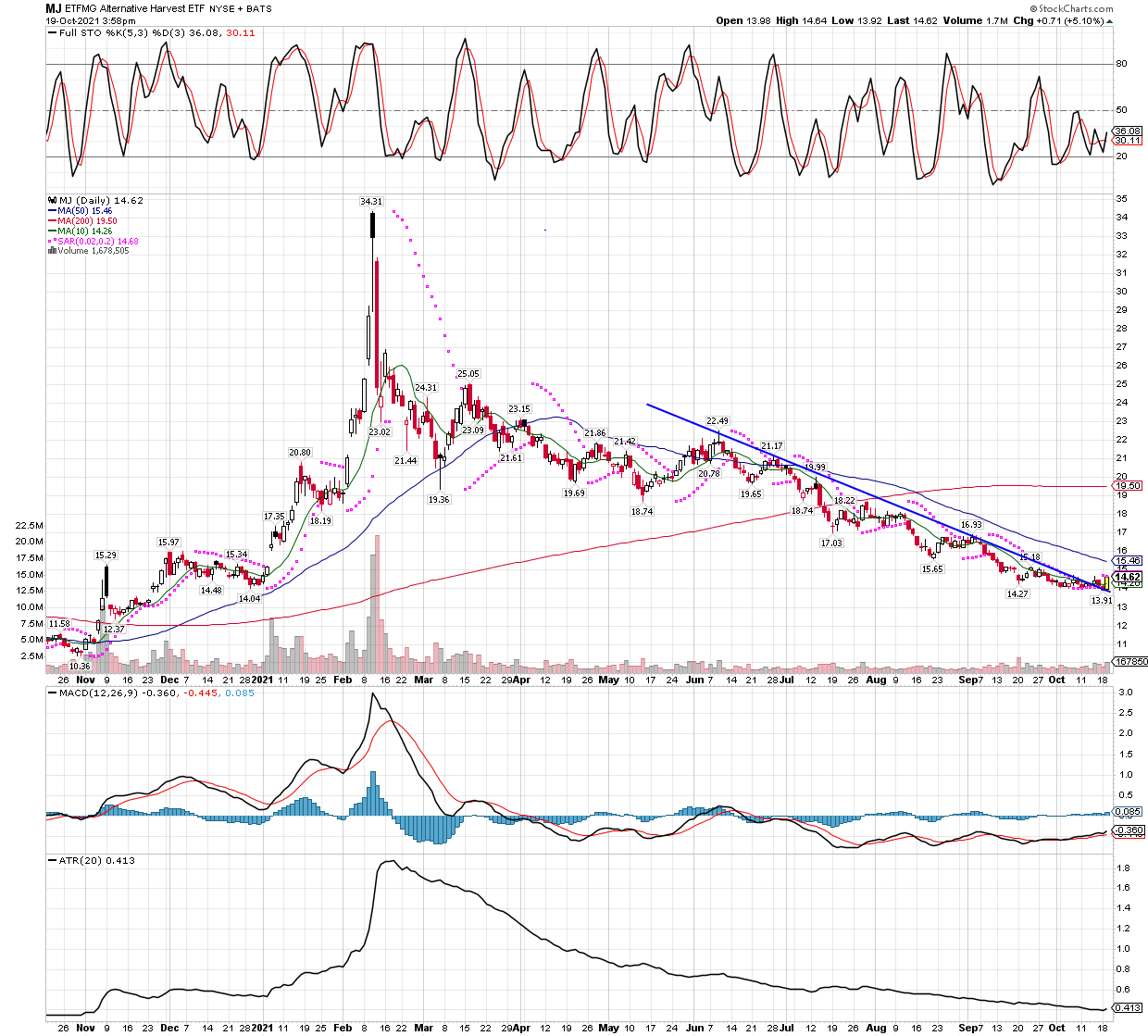Select the Open 13.98 quote value
Image resolution: width=1148 pixels, height=1036 pixels.
(x=743, y=20)
